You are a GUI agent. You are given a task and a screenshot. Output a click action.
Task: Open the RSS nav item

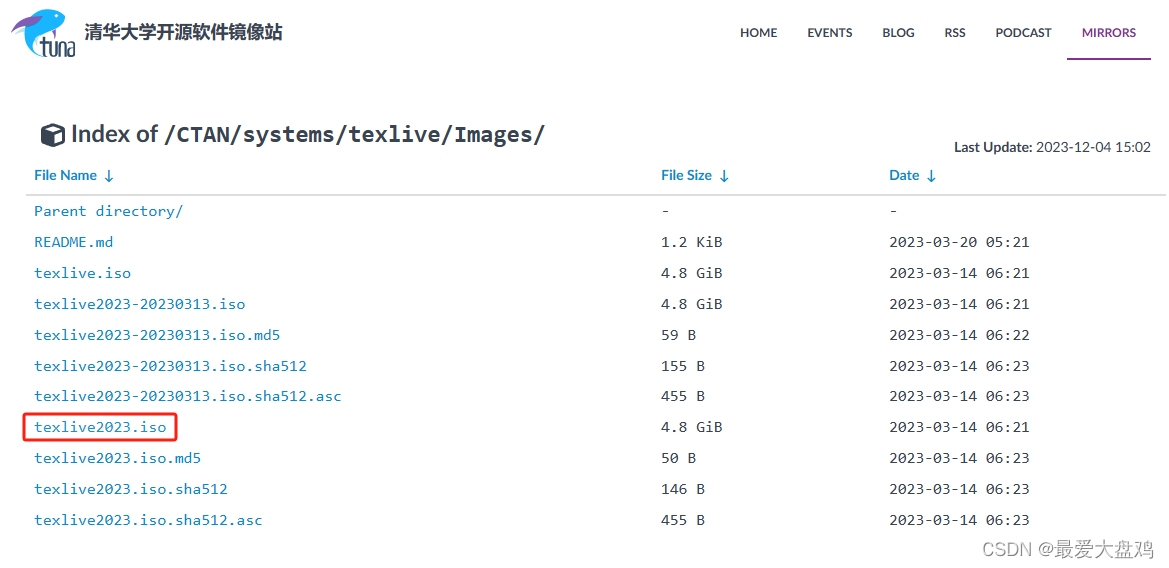pyautogui.click(x=955, y=33)
